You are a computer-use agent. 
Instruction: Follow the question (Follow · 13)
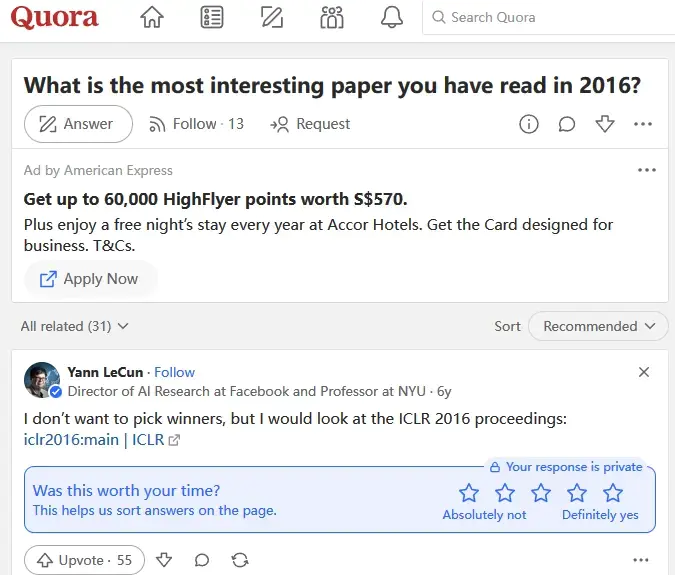click(x=196, y=124)
